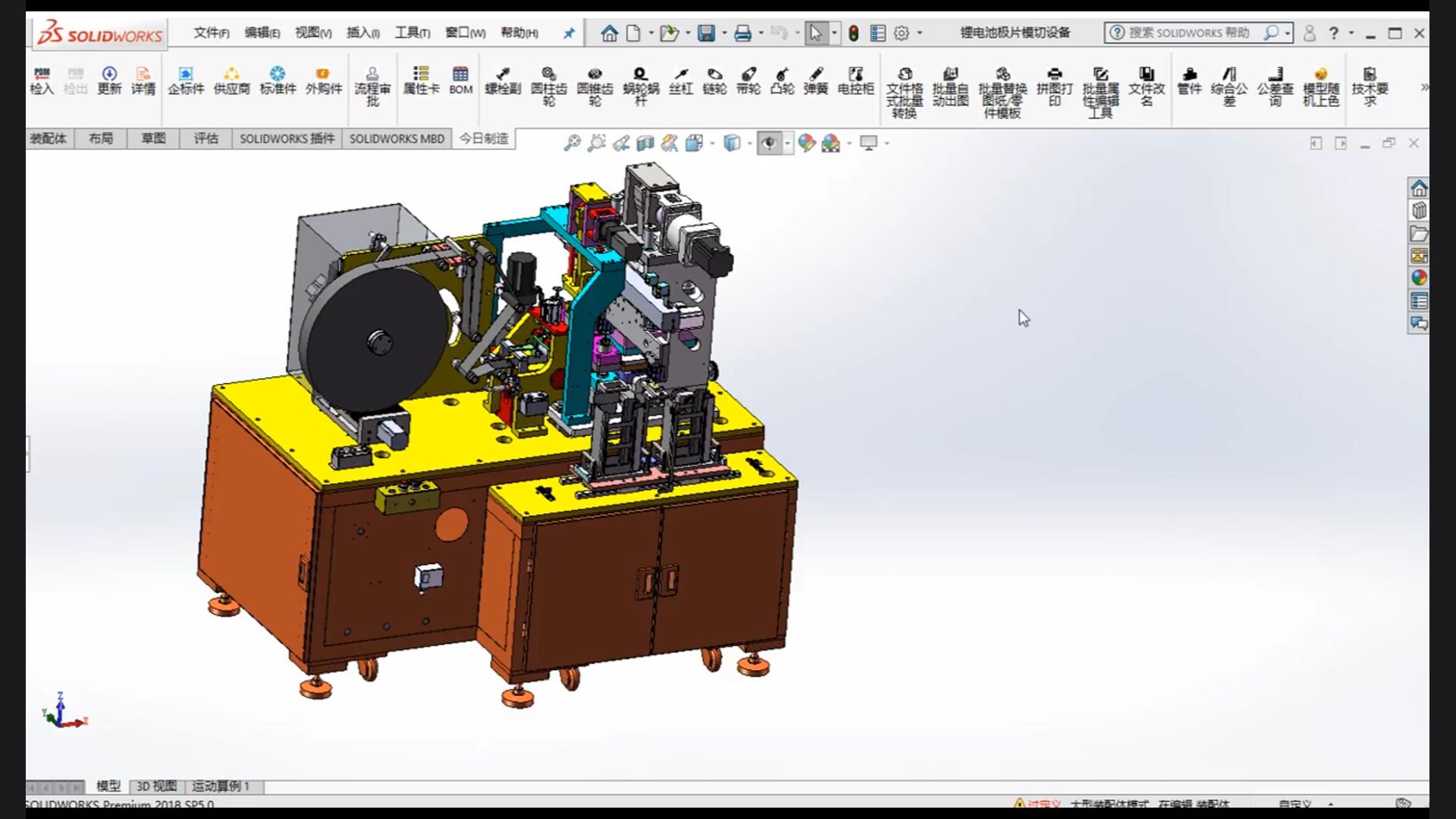Create a 蜗轮蜗杆 worm gear
1456x819 pixels.
641,86
